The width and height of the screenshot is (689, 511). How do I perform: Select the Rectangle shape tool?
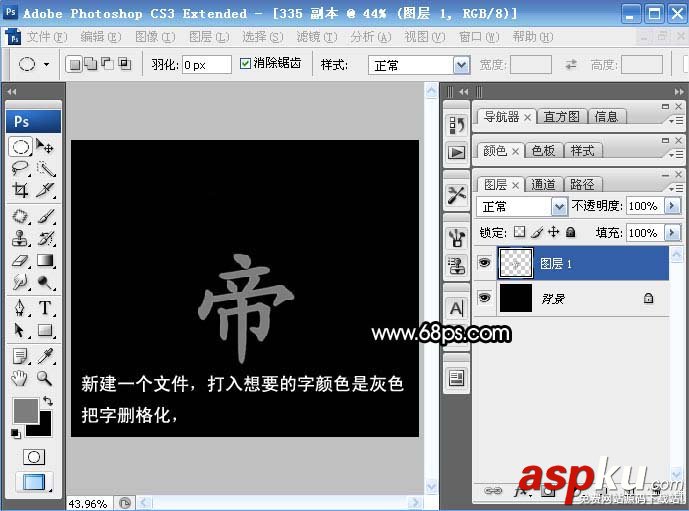pyautogui.click(x=45, y=330)
